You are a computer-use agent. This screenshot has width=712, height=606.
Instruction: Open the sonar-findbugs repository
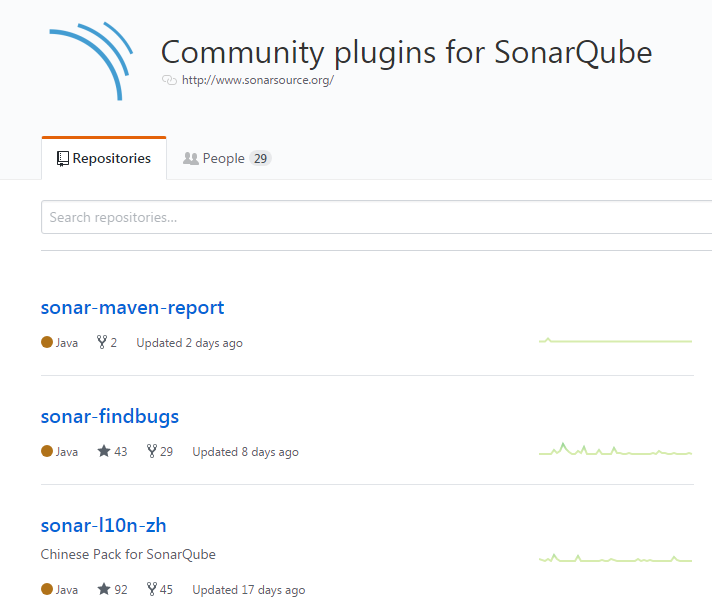pyautogui.click(x=110, y=416)
